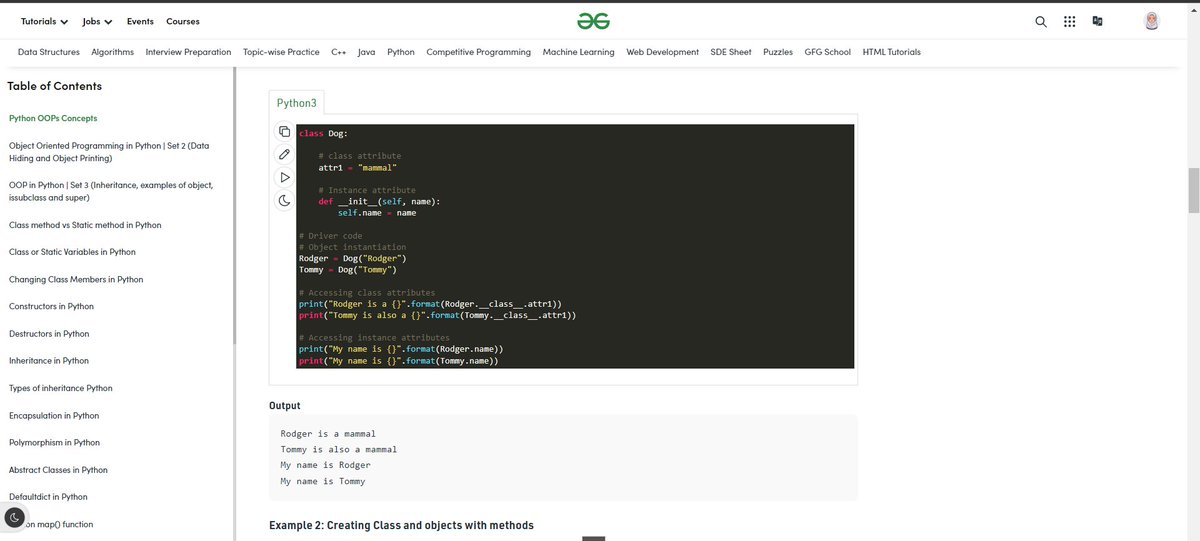Screen dimensions: 1200x541
Task: Open C++ in navigation bar
Action: (339, 52)
